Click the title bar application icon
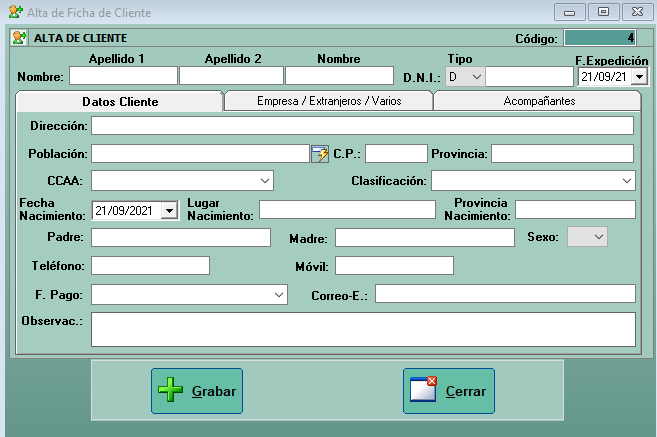This screenshot has width=657, height=437. pos(15,12)
